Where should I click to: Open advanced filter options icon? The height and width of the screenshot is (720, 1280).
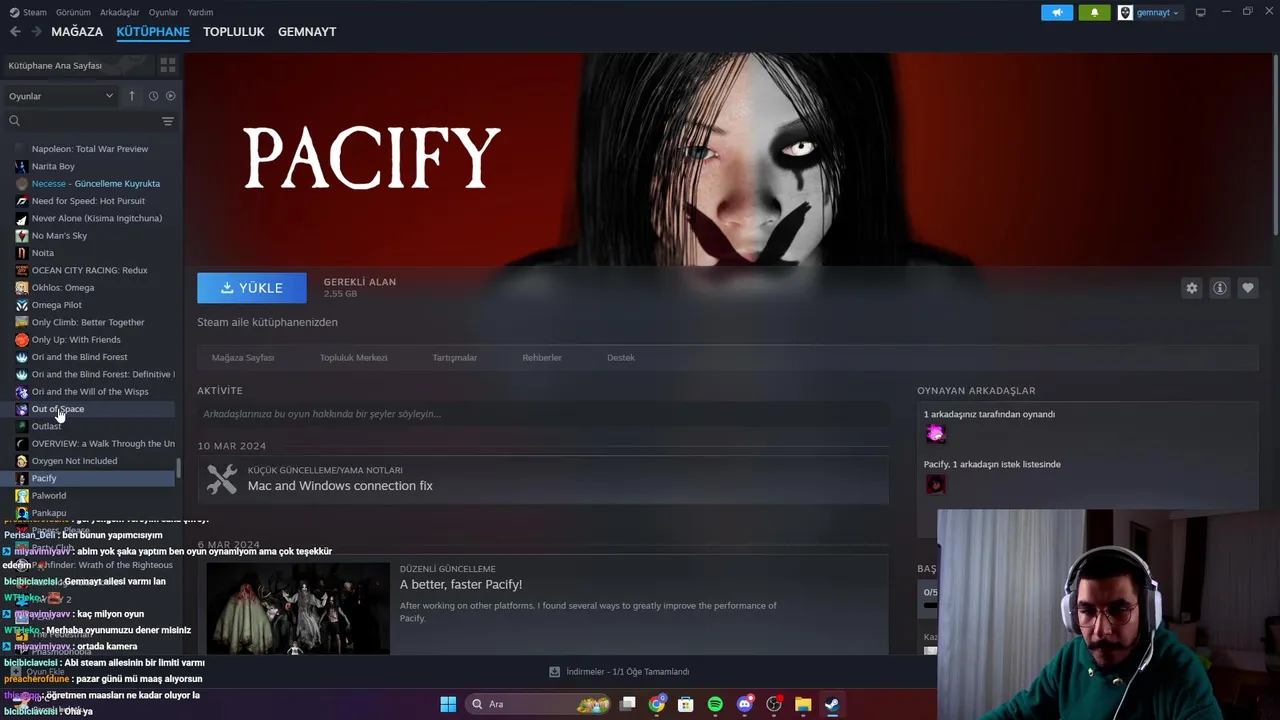pyautogui.click(x=168, y=121)
